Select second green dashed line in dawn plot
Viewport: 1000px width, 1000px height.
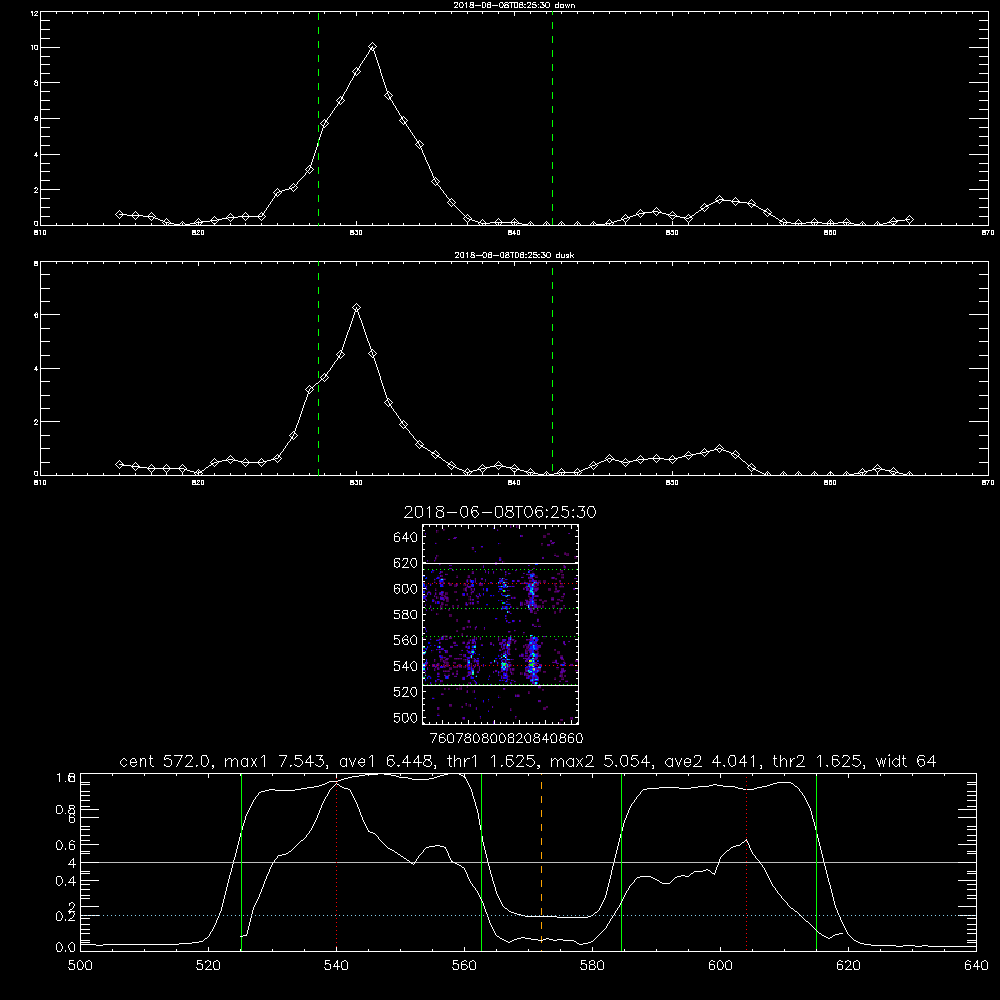click(552, 118)
